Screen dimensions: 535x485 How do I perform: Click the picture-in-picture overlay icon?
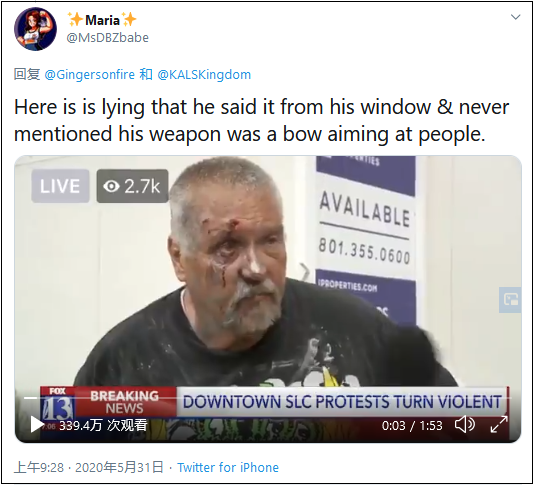[510, 300]
